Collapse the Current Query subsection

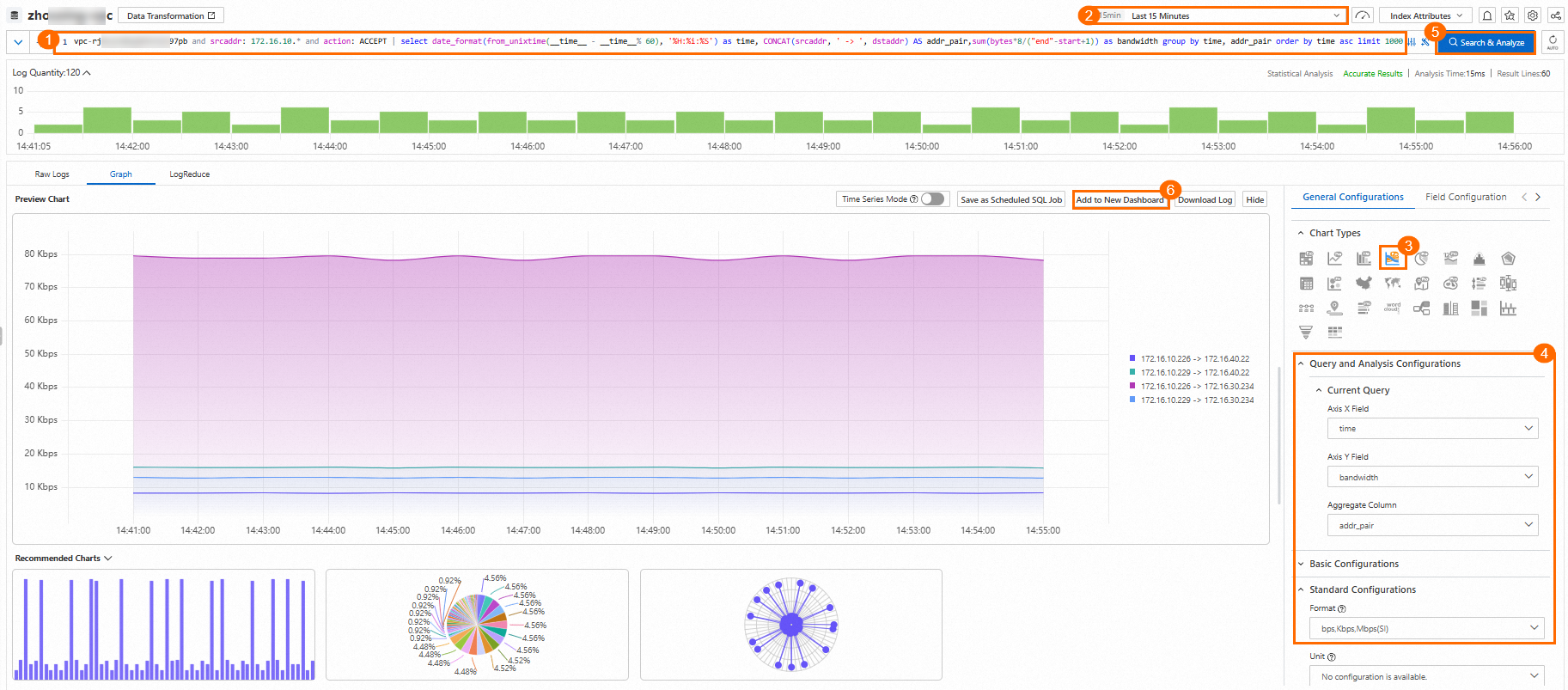point(1319,390)
